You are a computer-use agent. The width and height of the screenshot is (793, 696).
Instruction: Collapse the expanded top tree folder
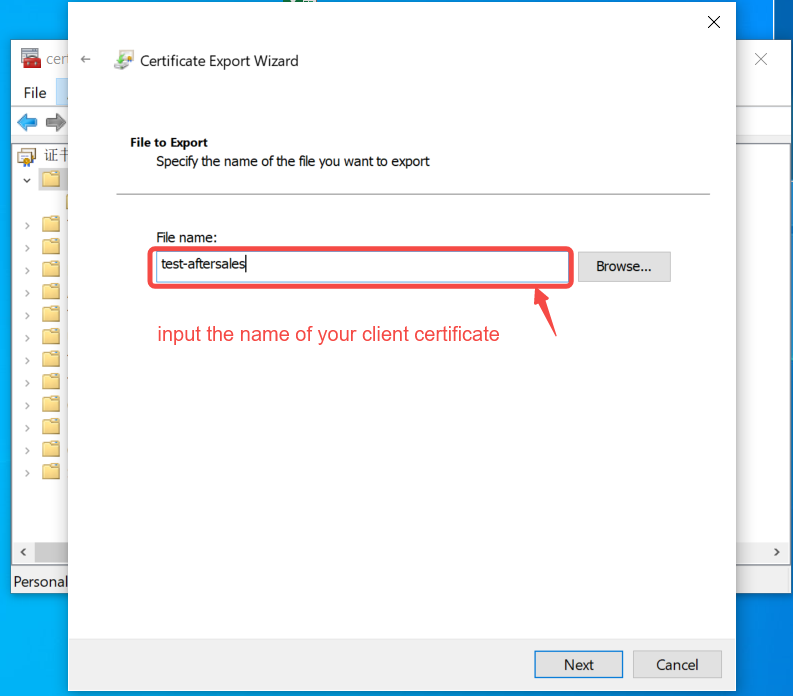[x=27, y=180]
